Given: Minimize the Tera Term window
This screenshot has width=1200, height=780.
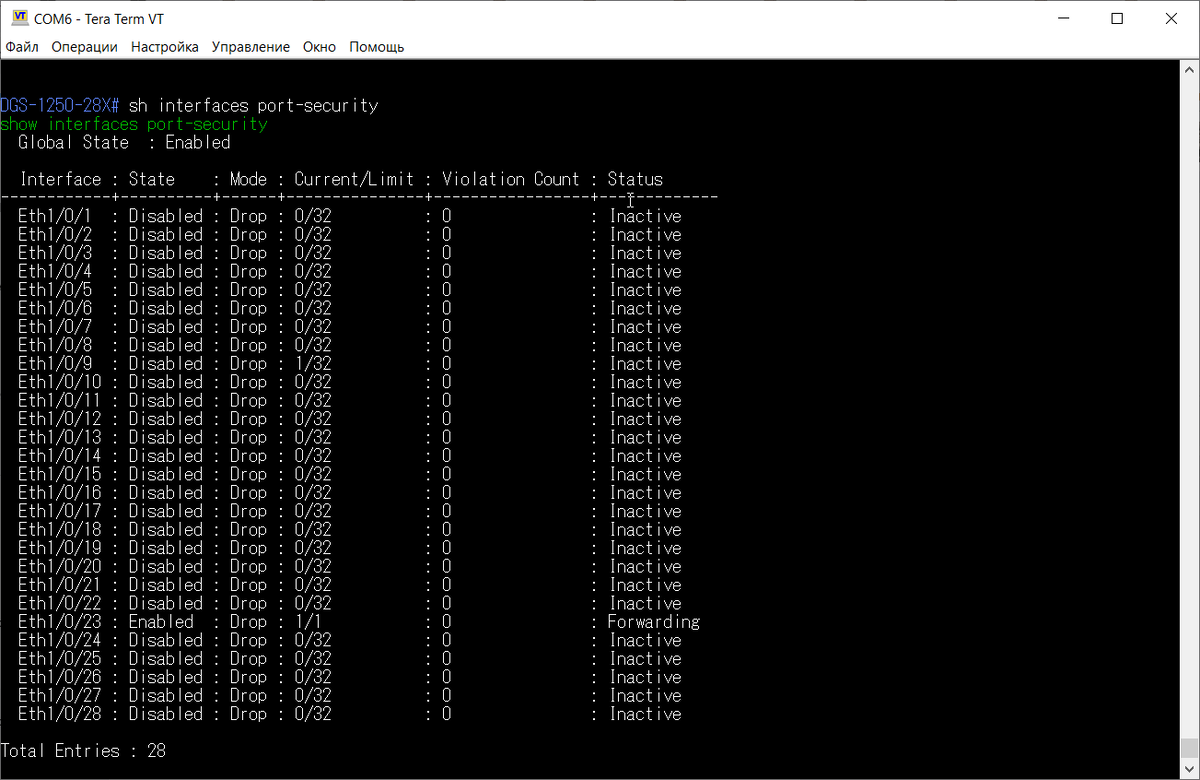Looking at the screenshot, I should click(x=1062, y=18).
